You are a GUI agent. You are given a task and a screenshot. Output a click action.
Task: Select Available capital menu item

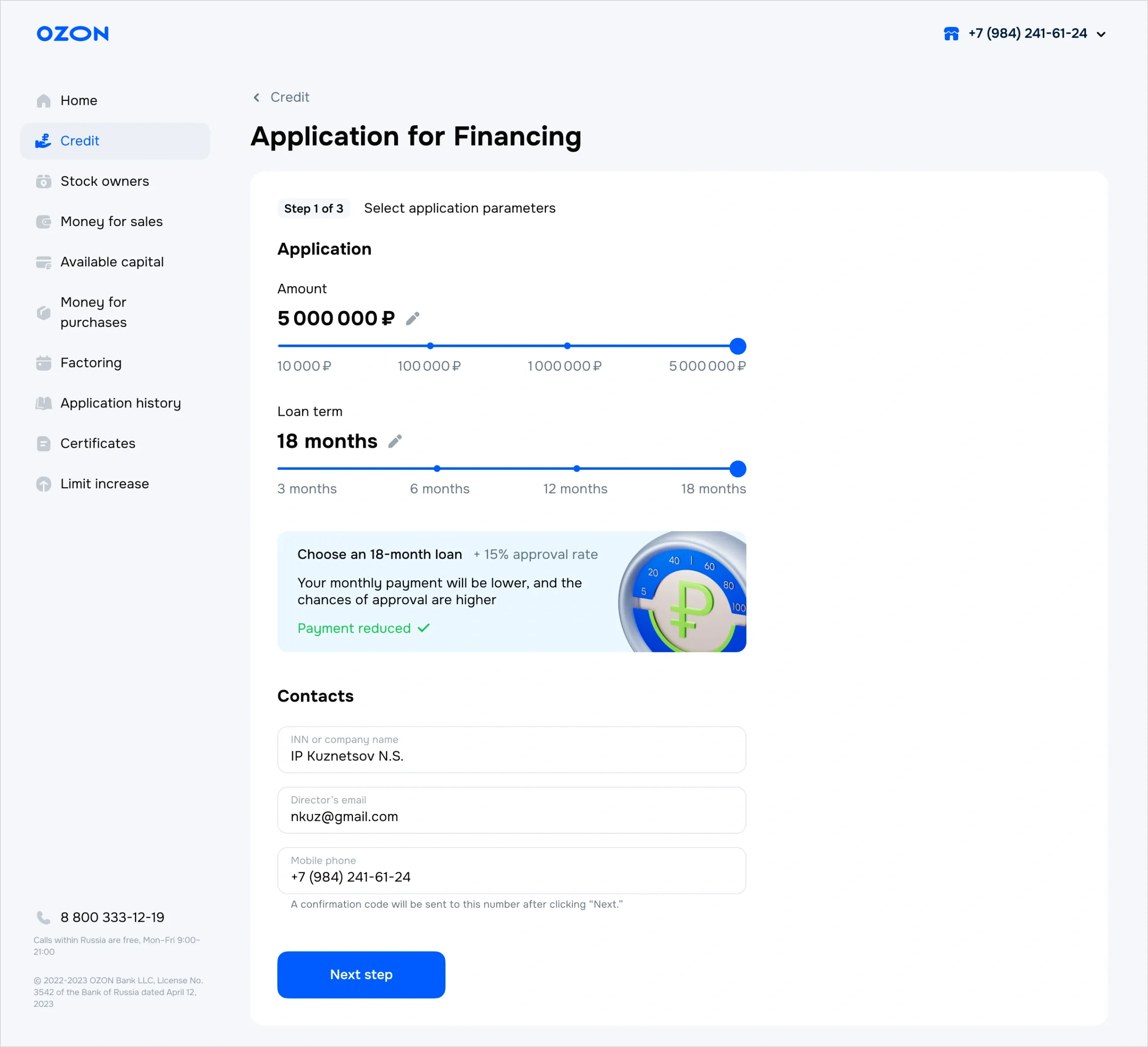111,262
